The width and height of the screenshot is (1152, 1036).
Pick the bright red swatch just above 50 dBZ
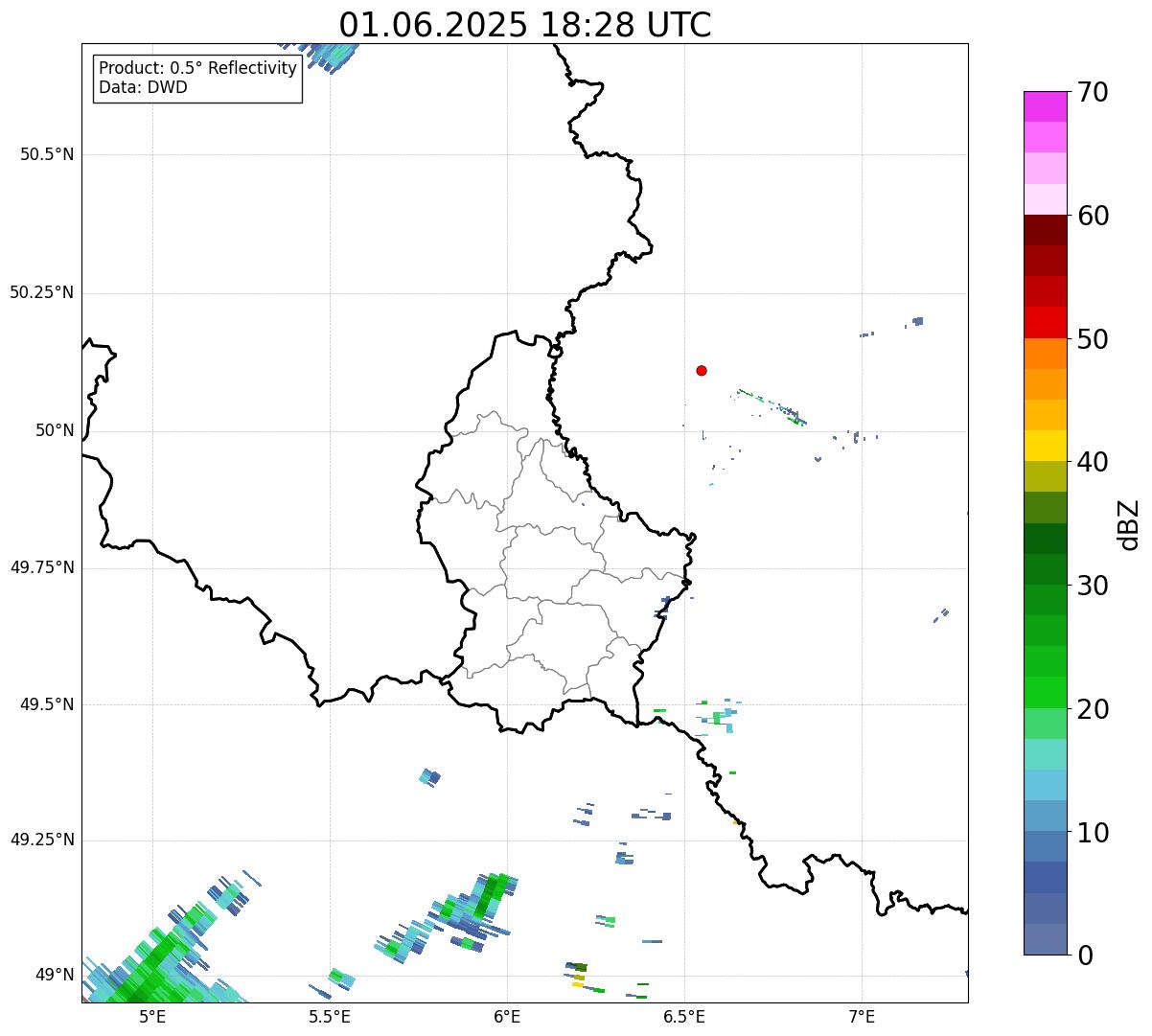(1045, 323)
